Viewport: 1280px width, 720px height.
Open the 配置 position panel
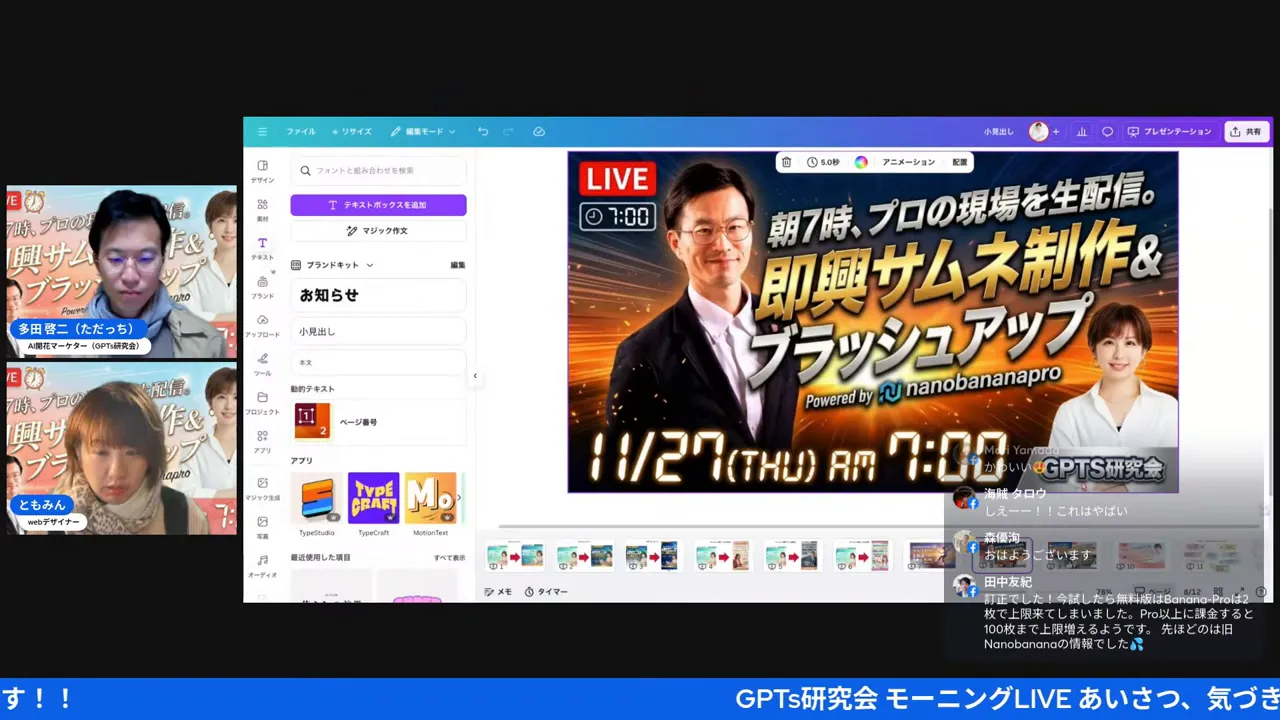pyautogui.click(x=960, y=162)
